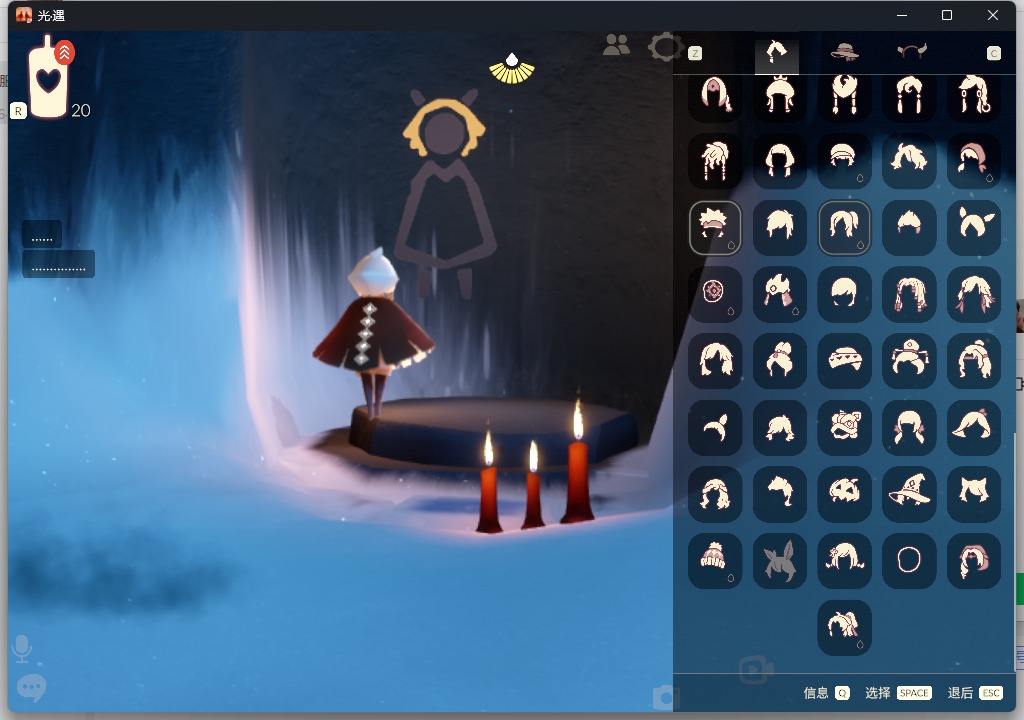Click 退后 back button with ESC key

[x=974, y=693]
